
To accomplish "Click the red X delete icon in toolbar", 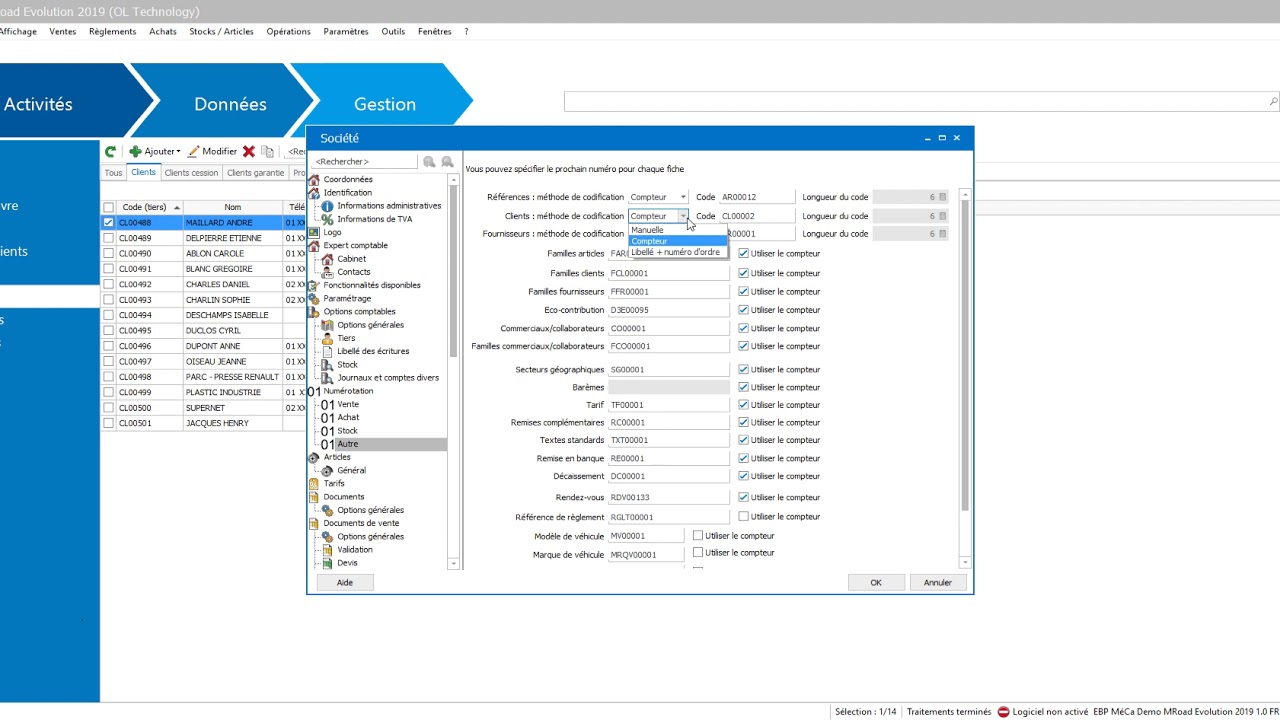I will point(249,152).
